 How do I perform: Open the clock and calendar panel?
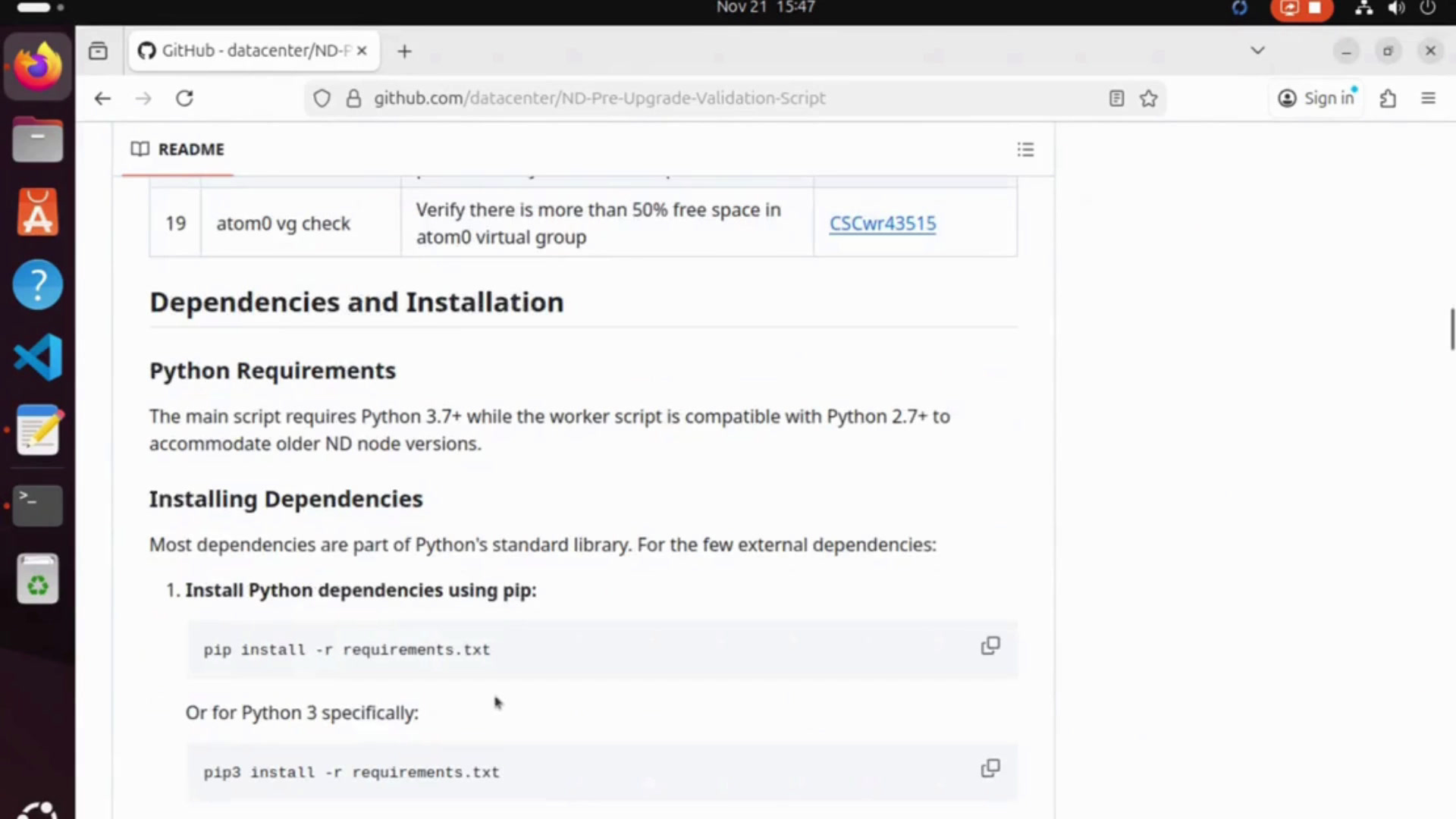[x=765, y=8]
